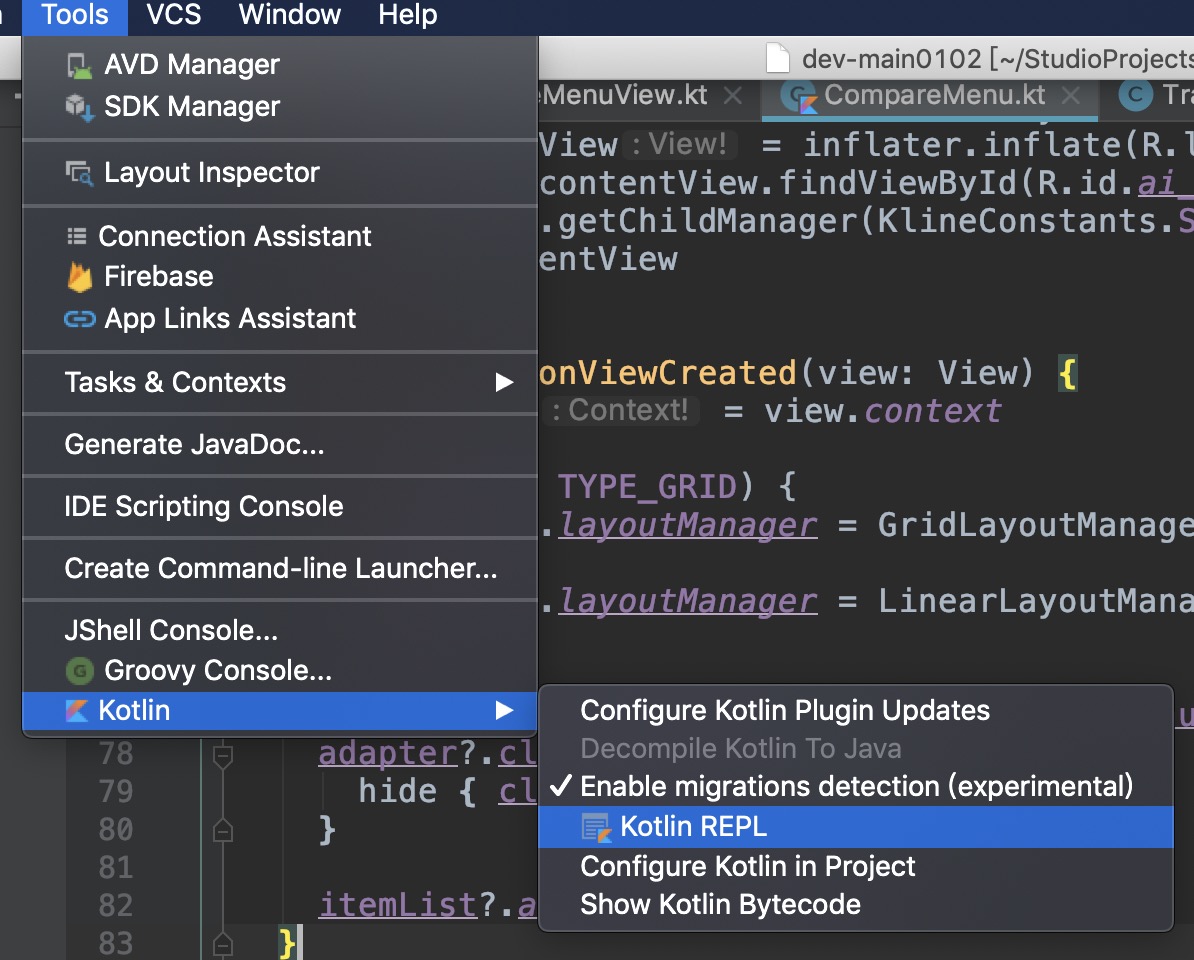This screenshot has height=960, width=1194.
Task: Click adapter reference on line 78
Action: (388, 754)
